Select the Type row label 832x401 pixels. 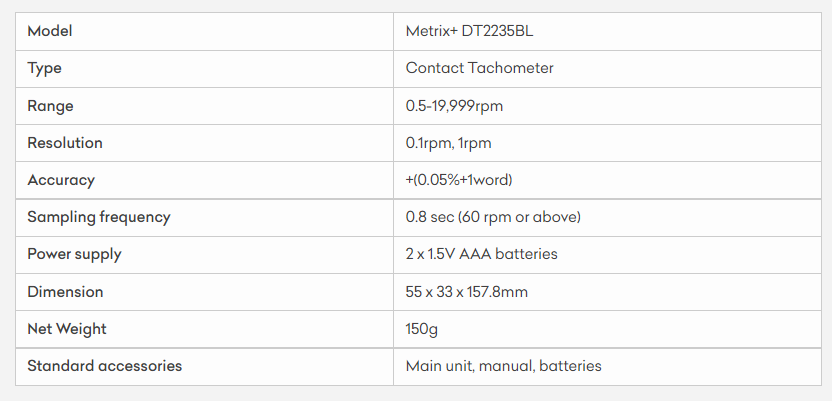tap(45, 68)
